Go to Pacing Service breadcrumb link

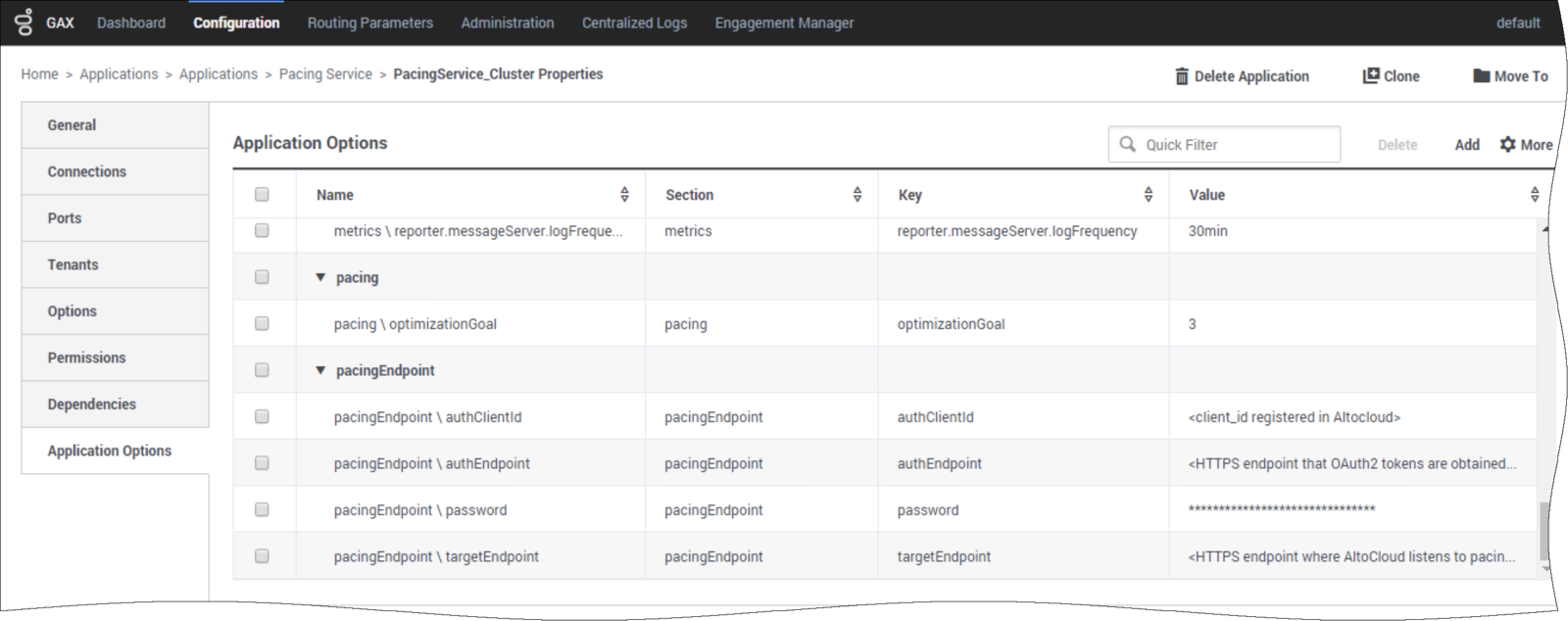(325, 74)
